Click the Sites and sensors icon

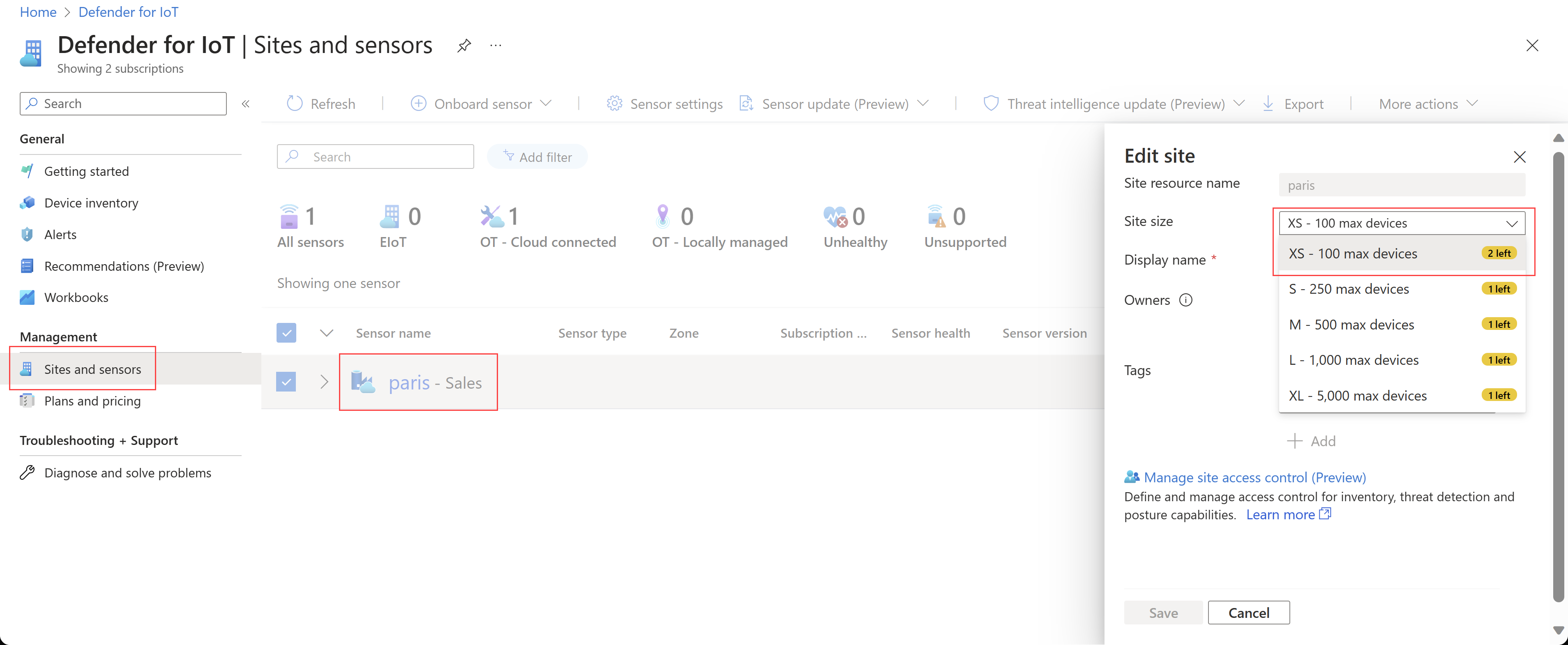27,368
